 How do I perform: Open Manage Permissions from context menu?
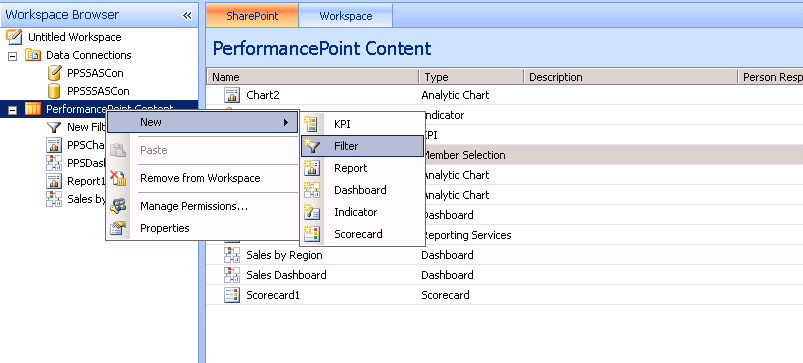202,206
